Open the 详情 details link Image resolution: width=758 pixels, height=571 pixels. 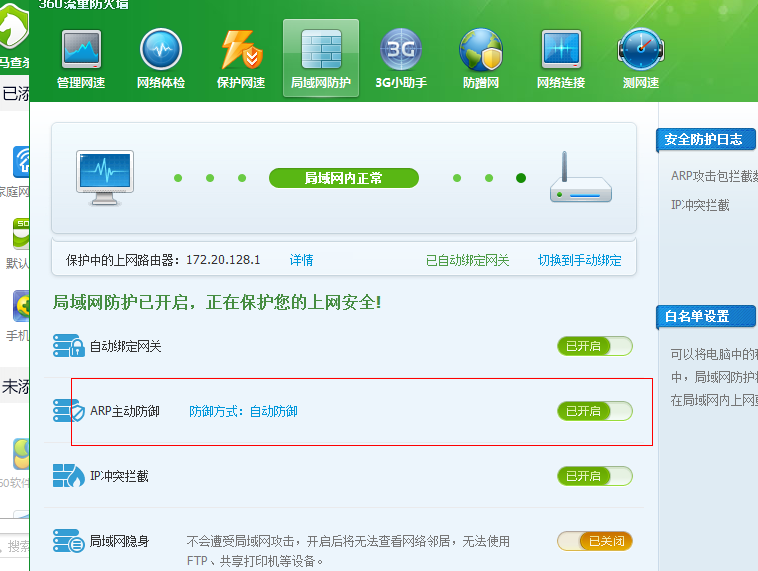[301, 260]
